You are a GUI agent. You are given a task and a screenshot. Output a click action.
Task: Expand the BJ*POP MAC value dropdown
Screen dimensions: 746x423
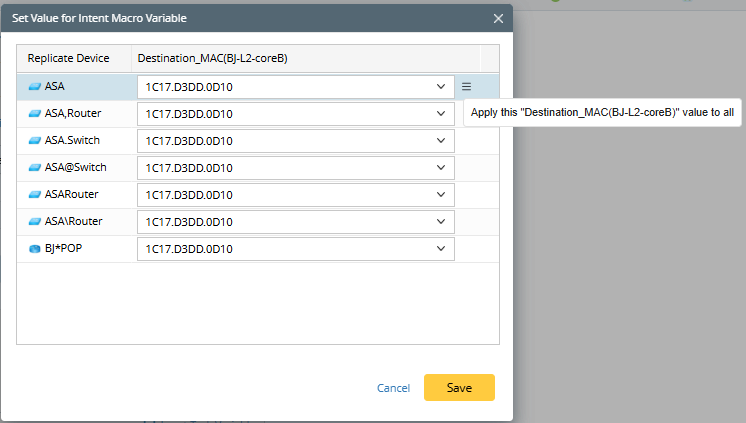coord(442,249)
